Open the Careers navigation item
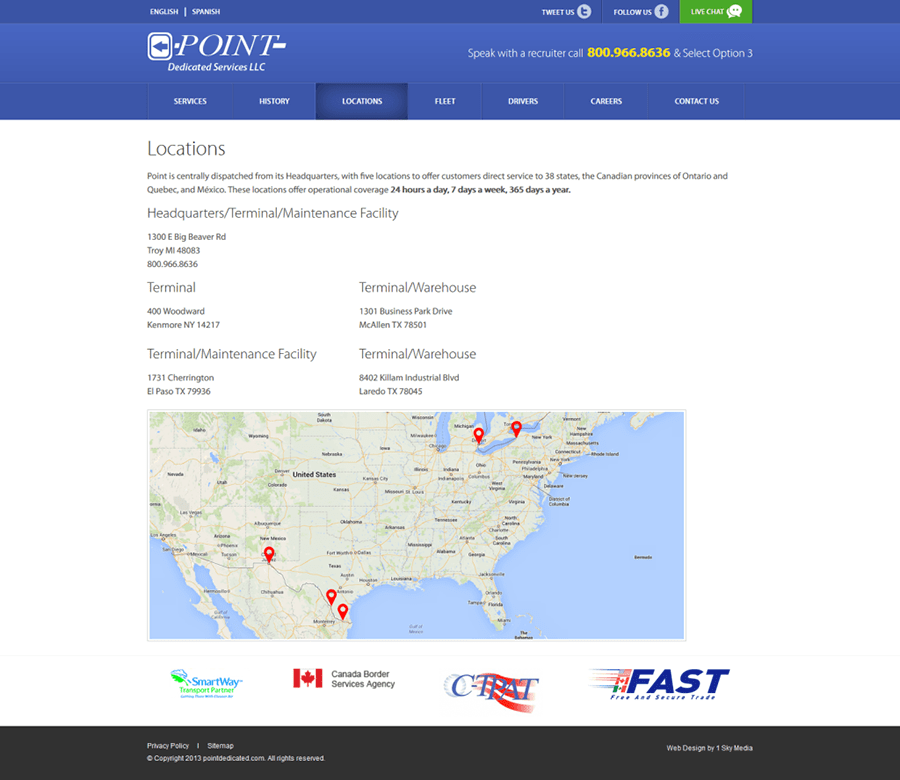 click(x=606, y=101)
